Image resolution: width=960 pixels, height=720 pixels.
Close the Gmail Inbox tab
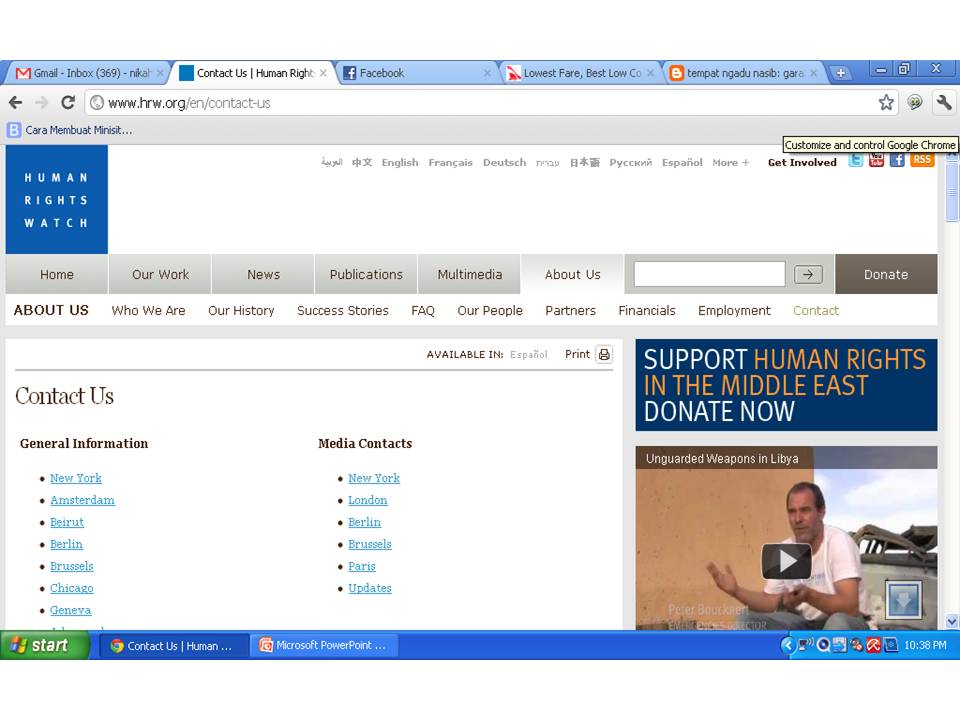click(160, 73)
